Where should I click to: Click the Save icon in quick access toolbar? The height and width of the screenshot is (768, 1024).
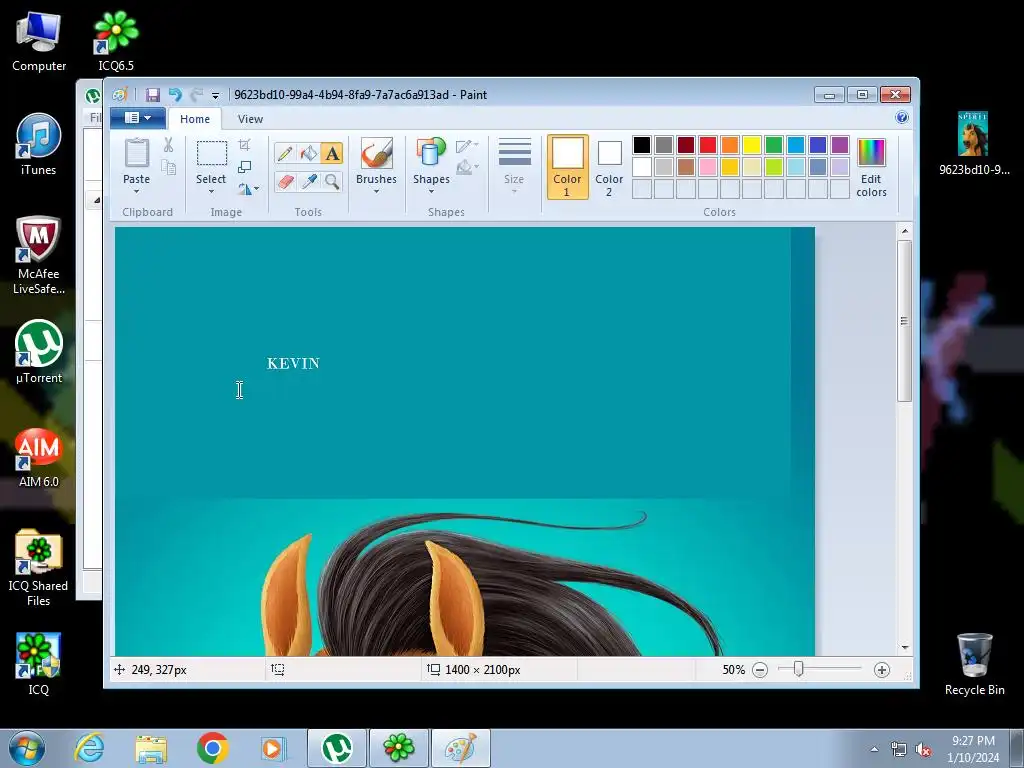[152, 95]
